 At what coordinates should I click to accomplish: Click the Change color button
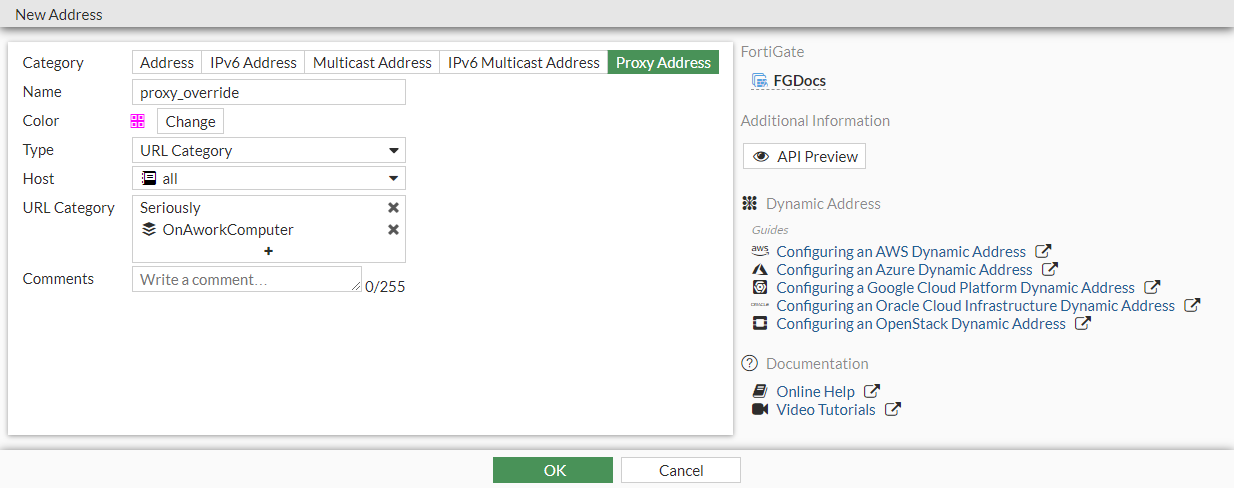click(190, 121)
